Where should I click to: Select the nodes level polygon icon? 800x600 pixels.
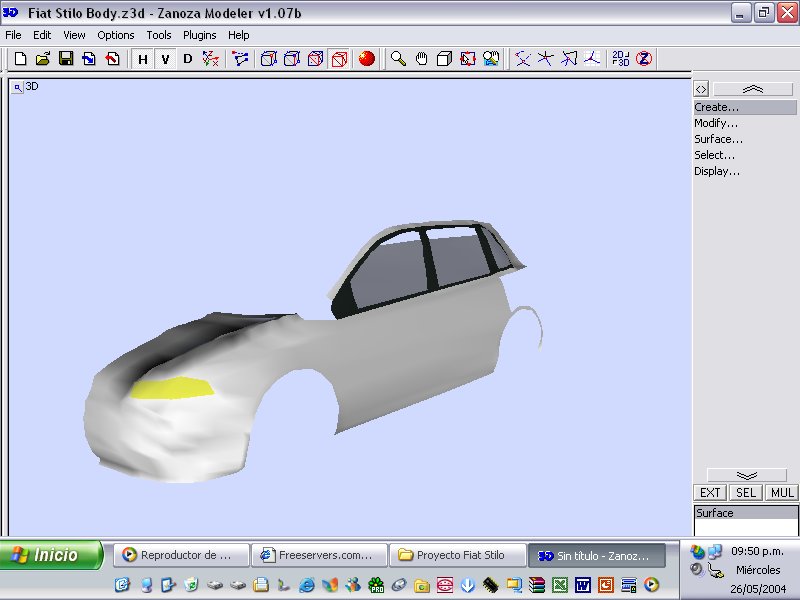(240, 59)
